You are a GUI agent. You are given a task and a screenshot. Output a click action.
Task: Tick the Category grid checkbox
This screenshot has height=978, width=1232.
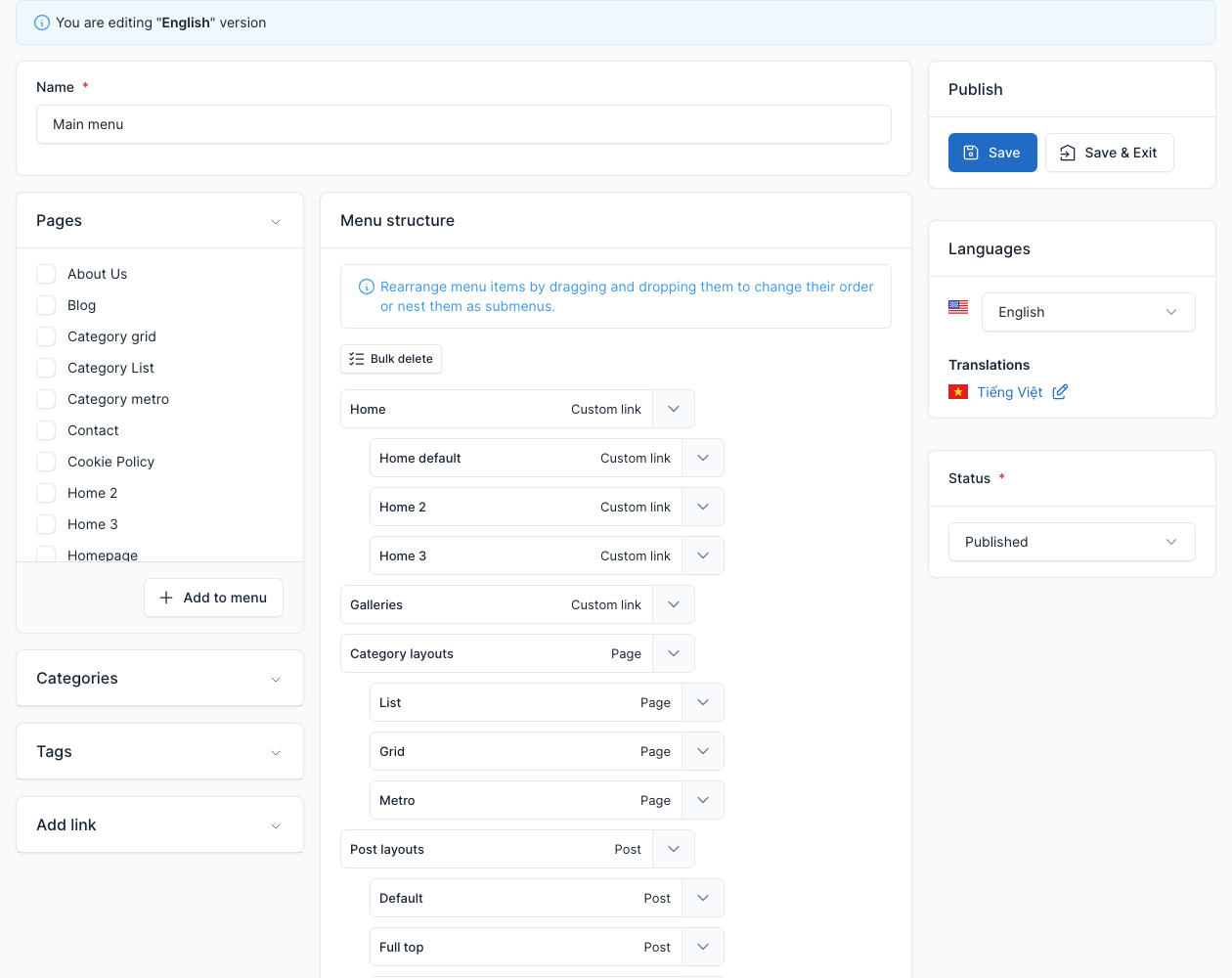46,336
